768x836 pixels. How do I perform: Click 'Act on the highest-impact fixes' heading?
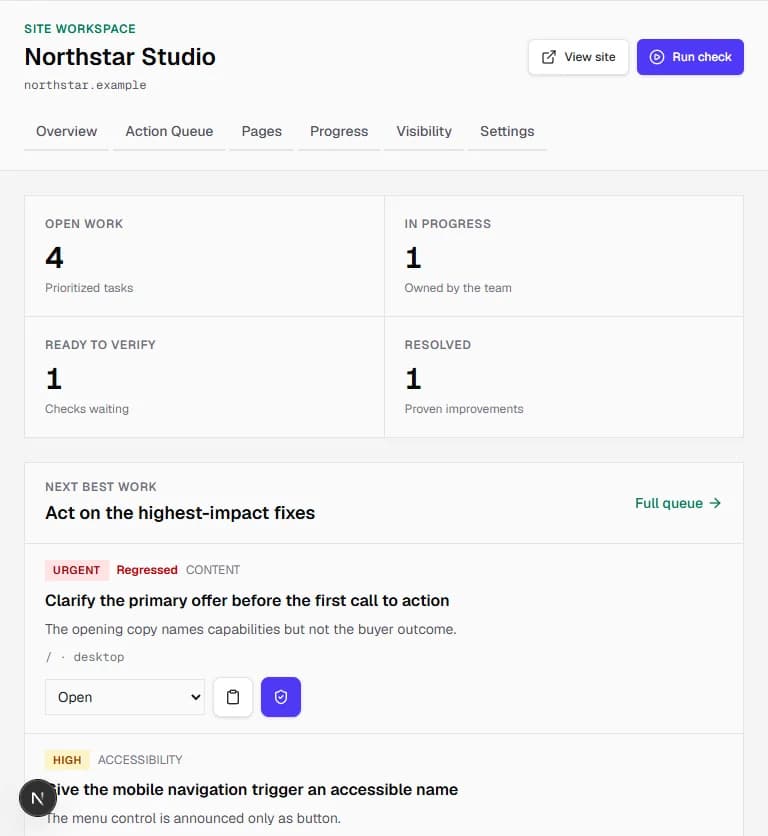(x=180, y=513)
